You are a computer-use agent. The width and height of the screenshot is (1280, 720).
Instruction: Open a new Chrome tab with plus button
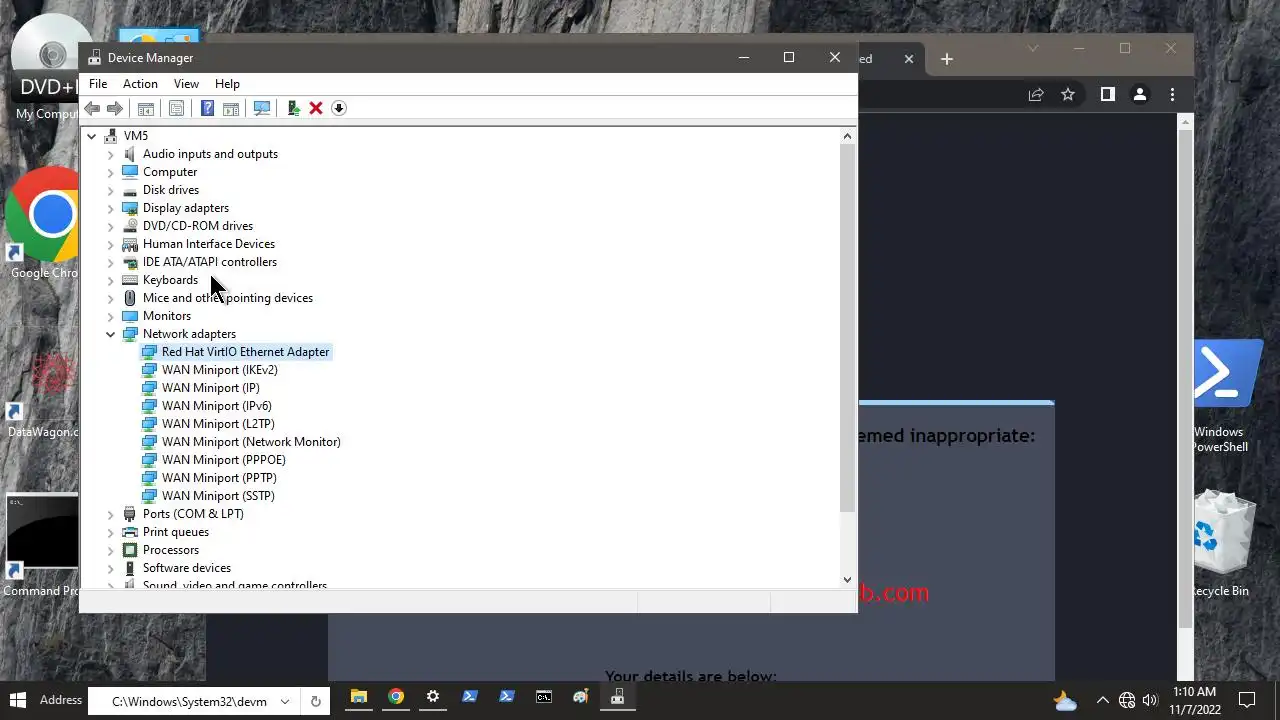pos(947,59)
